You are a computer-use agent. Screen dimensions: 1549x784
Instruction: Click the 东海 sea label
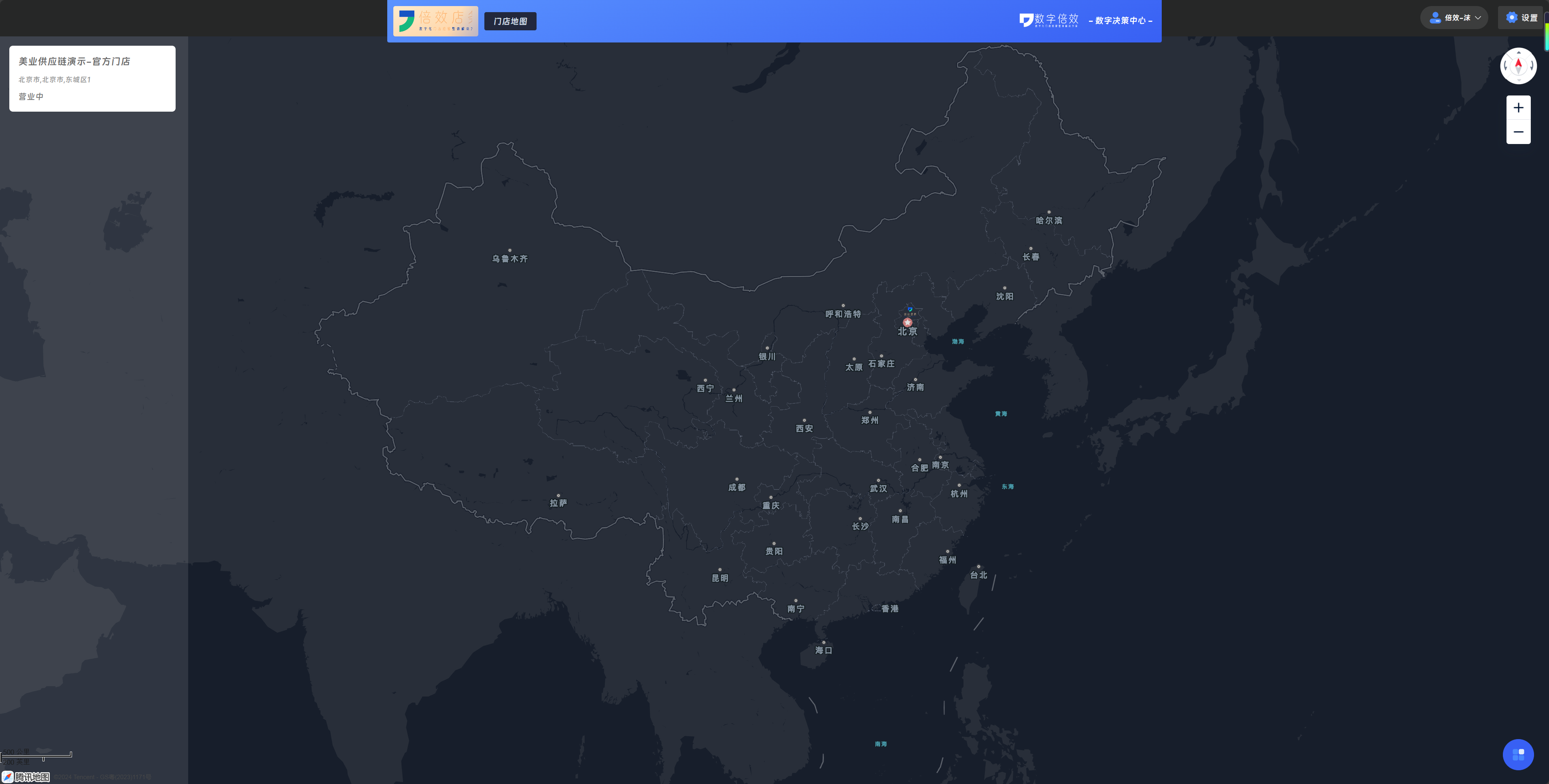point(1008,486)
